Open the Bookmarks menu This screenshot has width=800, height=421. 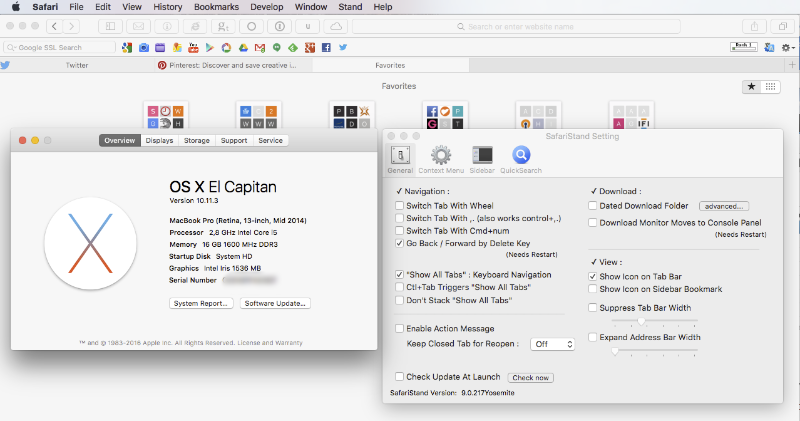(216, 7)
